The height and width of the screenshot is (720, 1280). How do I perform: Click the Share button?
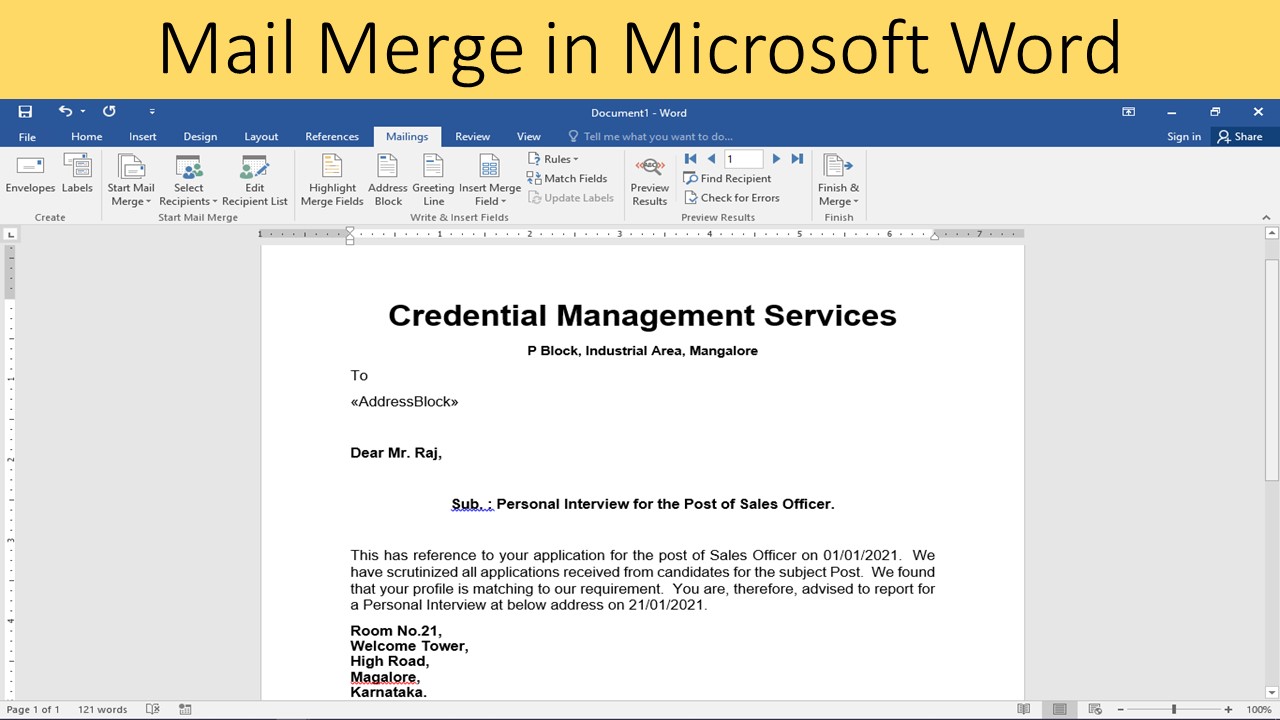click(1240, 136)
